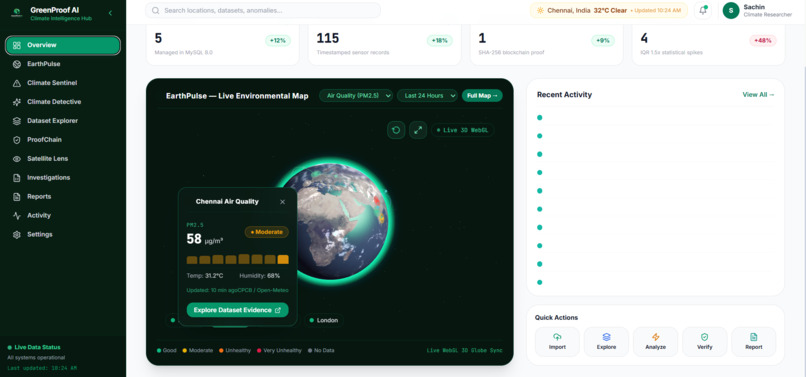Click the search magnifier icon
This screenshot has height=377, width=806.
click(155, 10)
